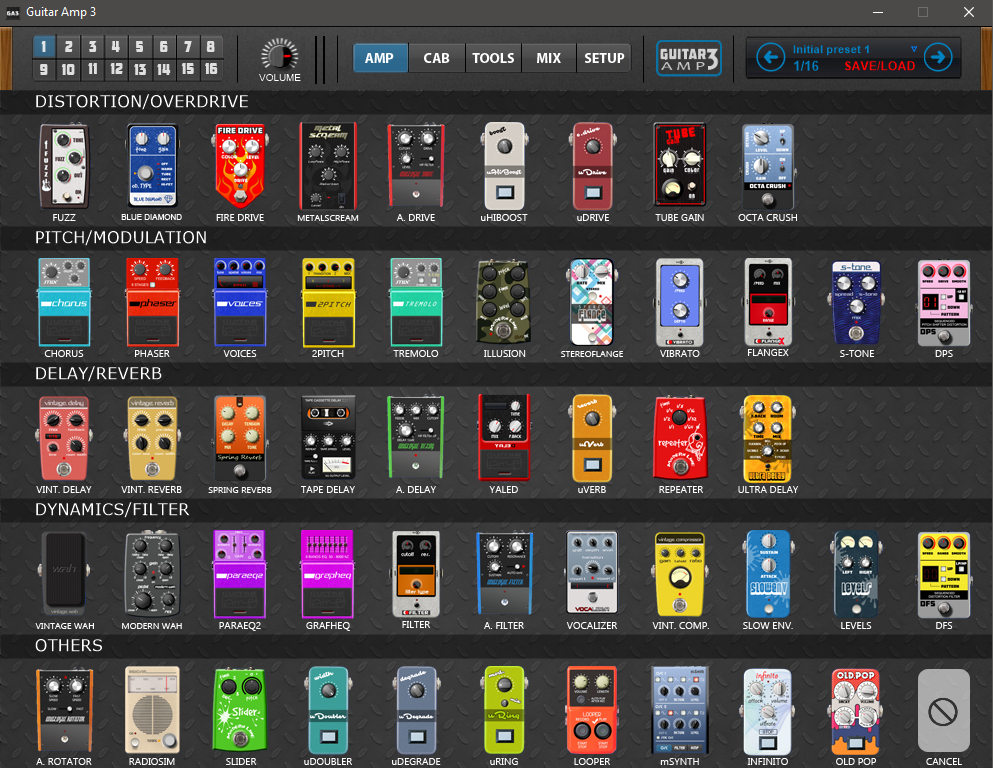Pick the DFS distortion filter pedal
993x768 pixels.
coord(944,574)
